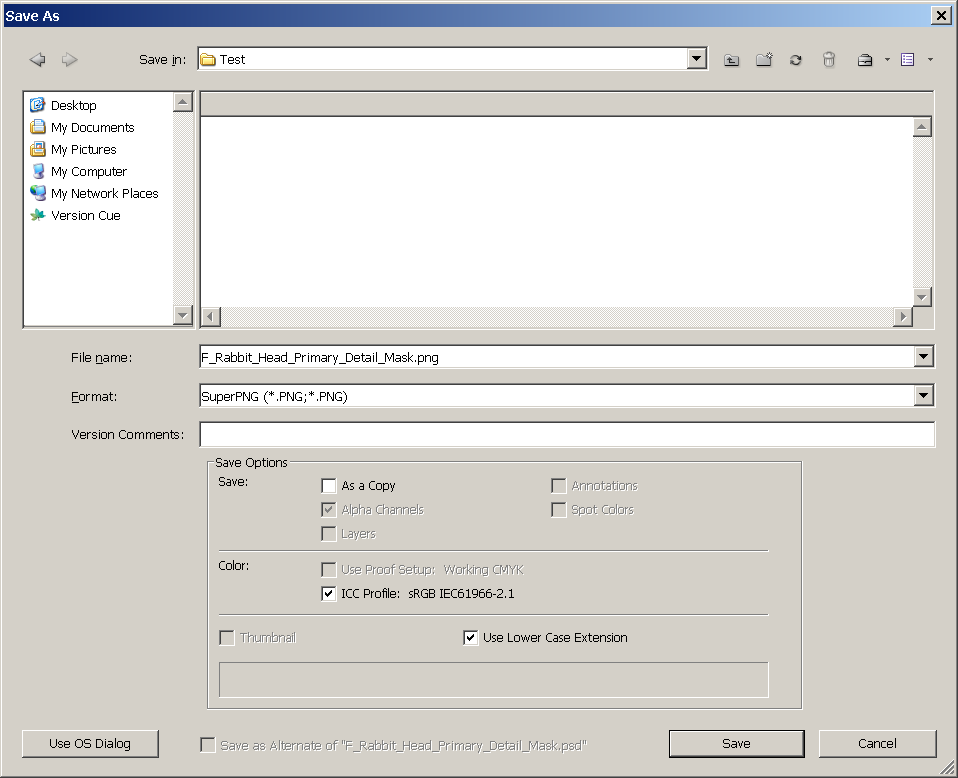Open the Tools toolbox icon menu
958x778 pixels.
click(866, 60)
